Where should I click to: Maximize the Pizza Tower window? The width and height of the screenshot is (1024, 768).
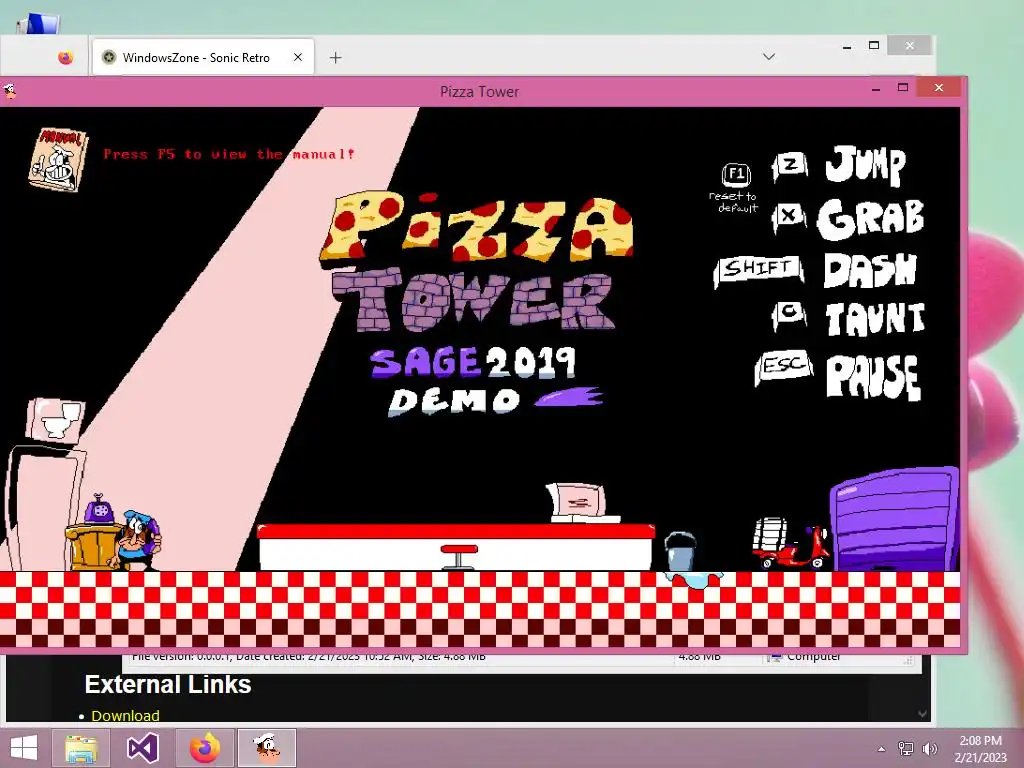903,88
